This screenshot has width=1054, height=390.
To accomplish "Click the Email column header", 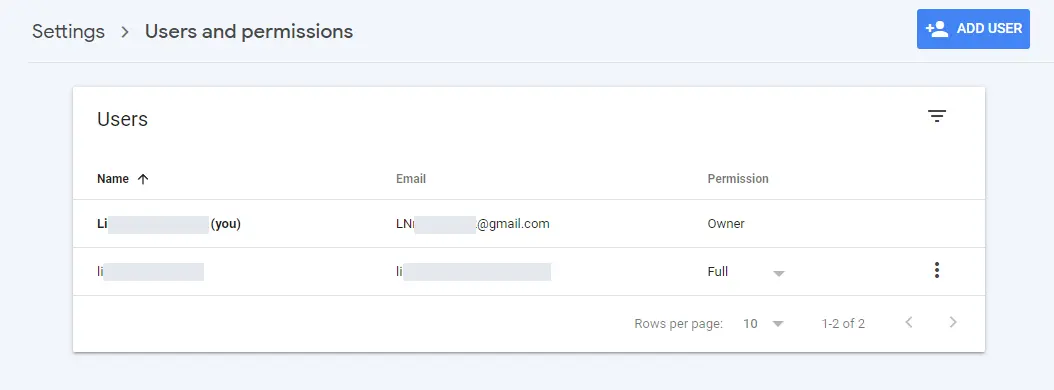I will [411, 179].
